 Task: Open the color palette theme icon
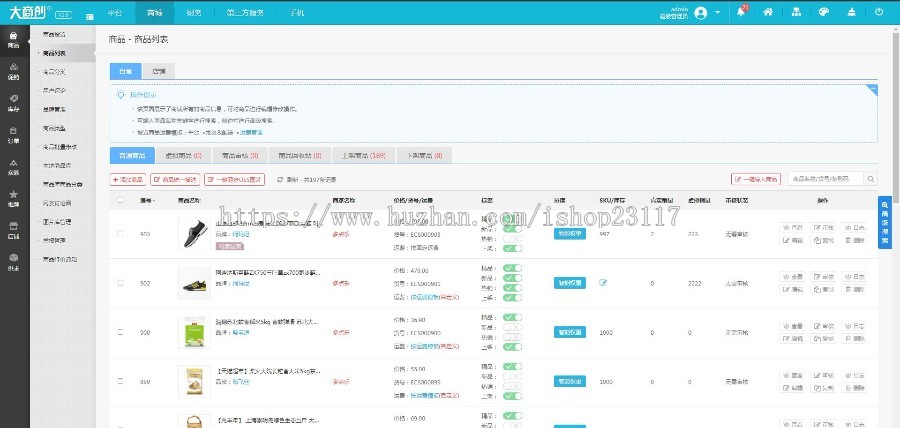[x=824, y=11]
